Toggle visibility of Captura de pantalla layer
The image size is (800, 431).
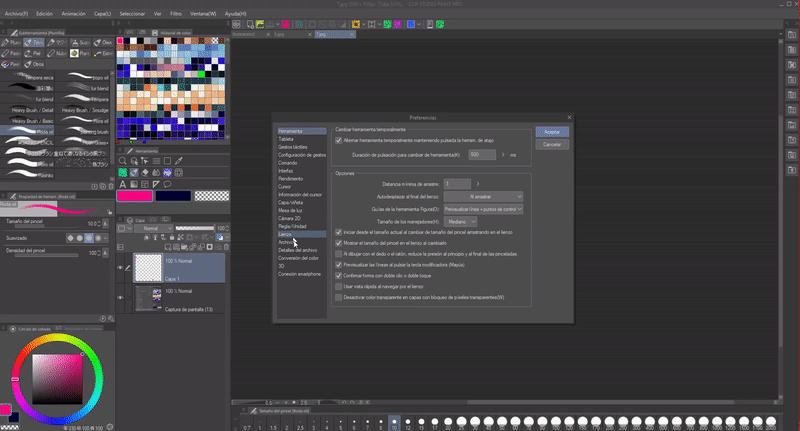[x=121, y=297]
